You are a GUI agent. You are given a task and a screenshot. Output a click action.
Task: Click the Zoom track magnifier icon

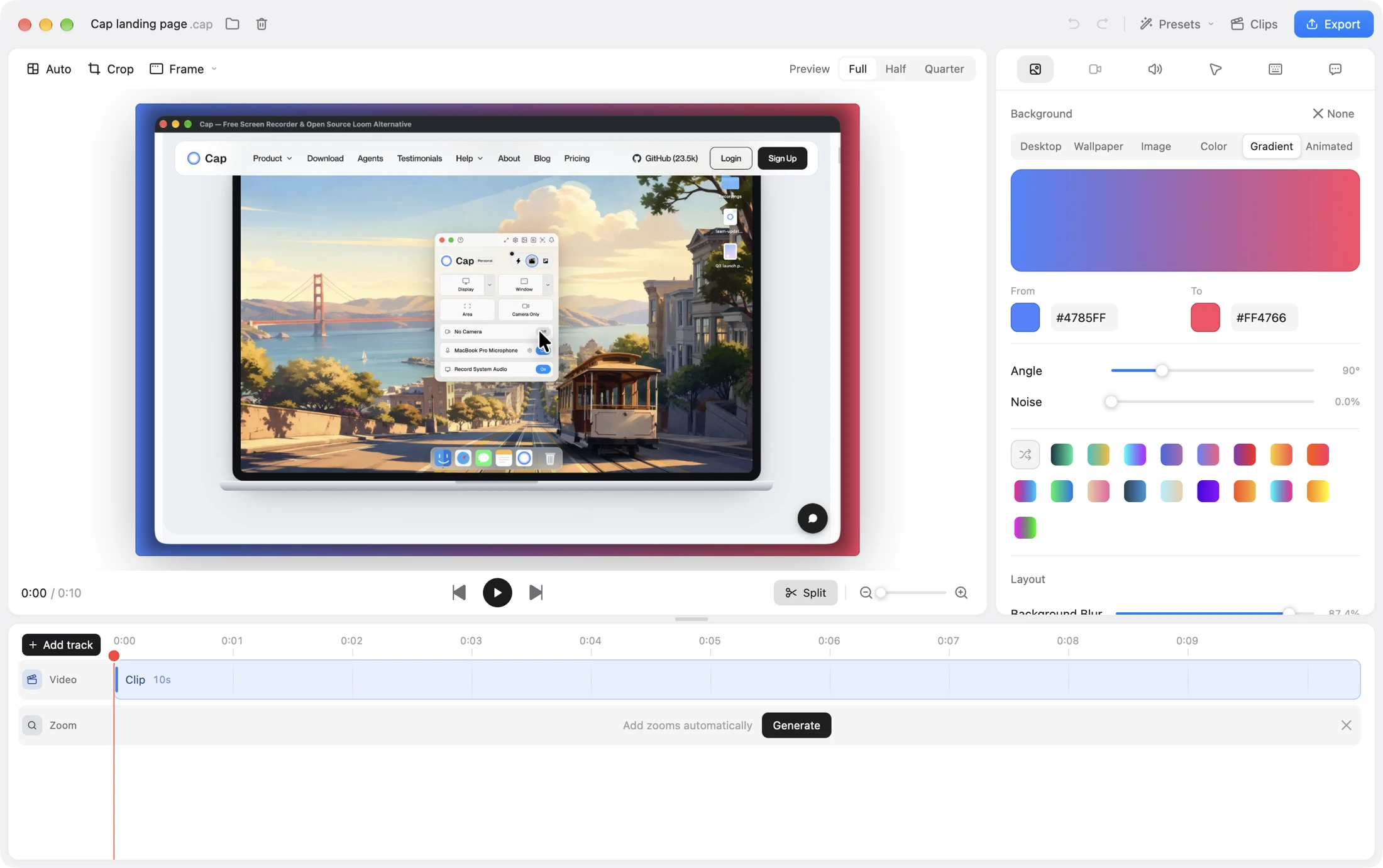click(32, 725)
